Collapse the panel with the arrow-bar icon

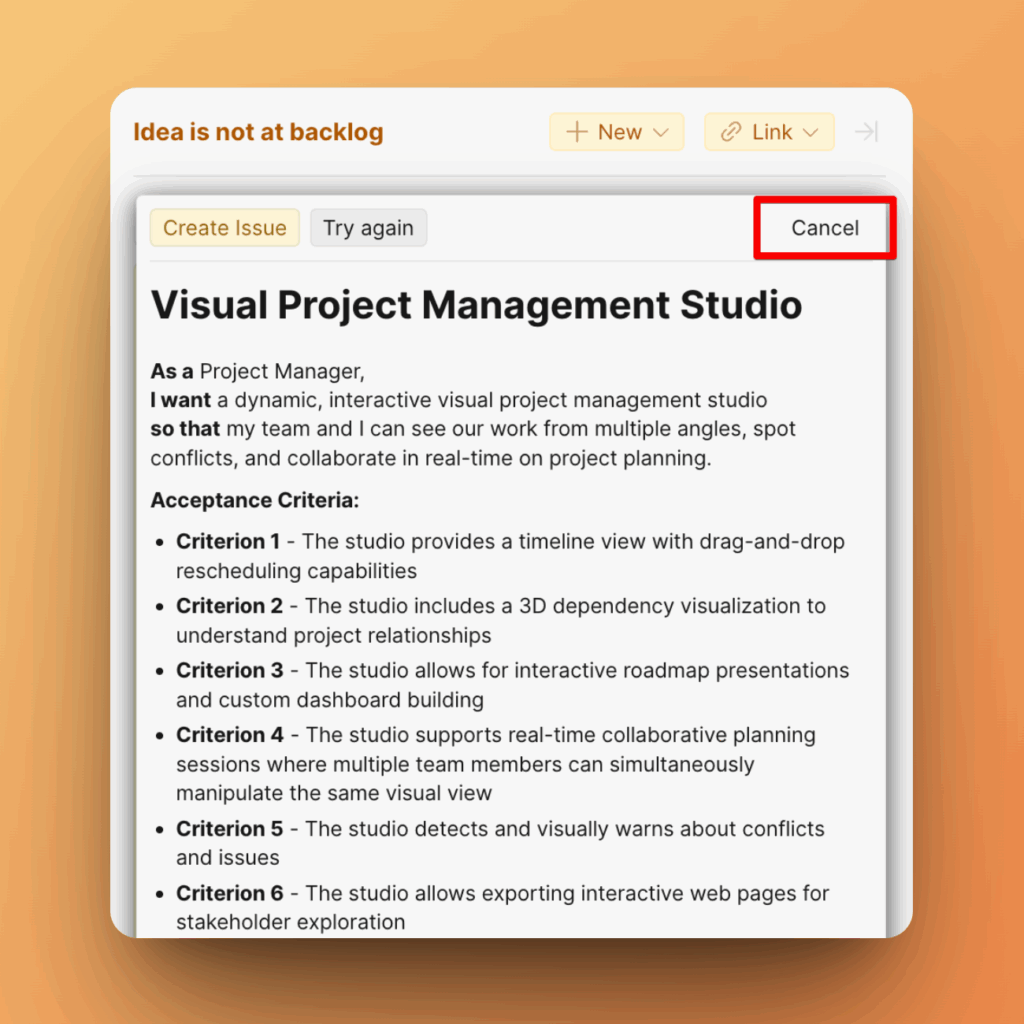point(866,132)
